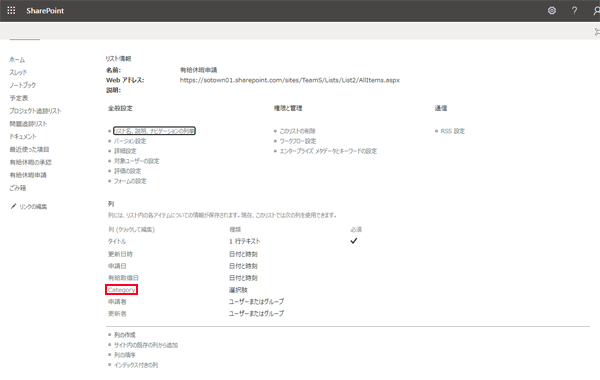Image resolution: width=600 pixels, height=380 pixels.
Task: Open ノートブック in the side navigation
Action: (x=23, y=85)
